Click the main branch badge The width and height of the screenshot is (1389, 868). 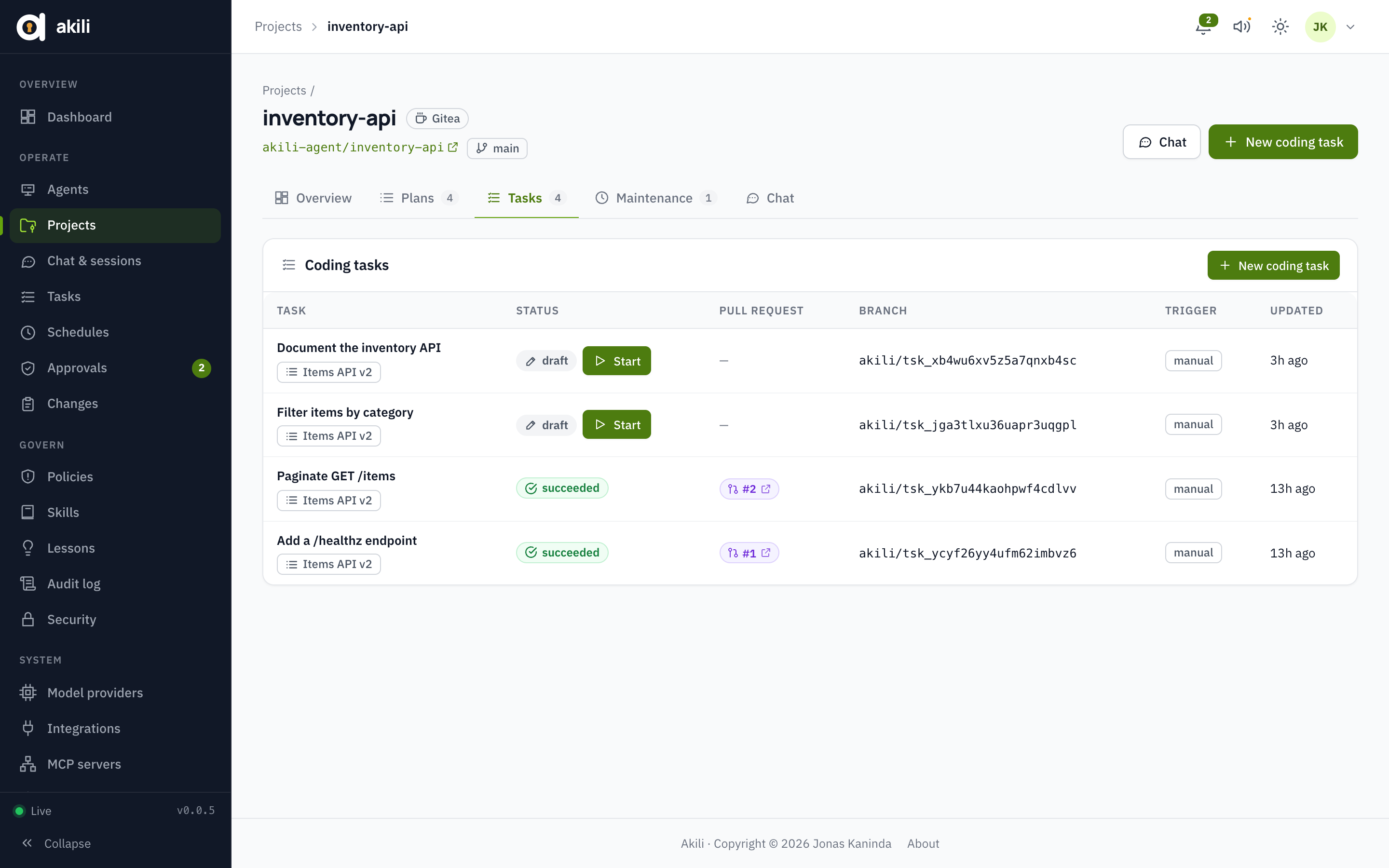[497, 148]
